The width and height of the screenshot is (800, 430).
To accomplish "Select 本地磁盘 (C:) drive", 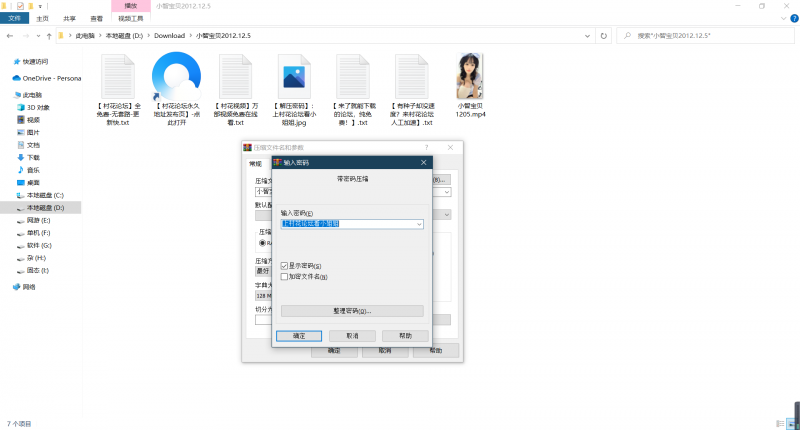I will pos(44,195).
